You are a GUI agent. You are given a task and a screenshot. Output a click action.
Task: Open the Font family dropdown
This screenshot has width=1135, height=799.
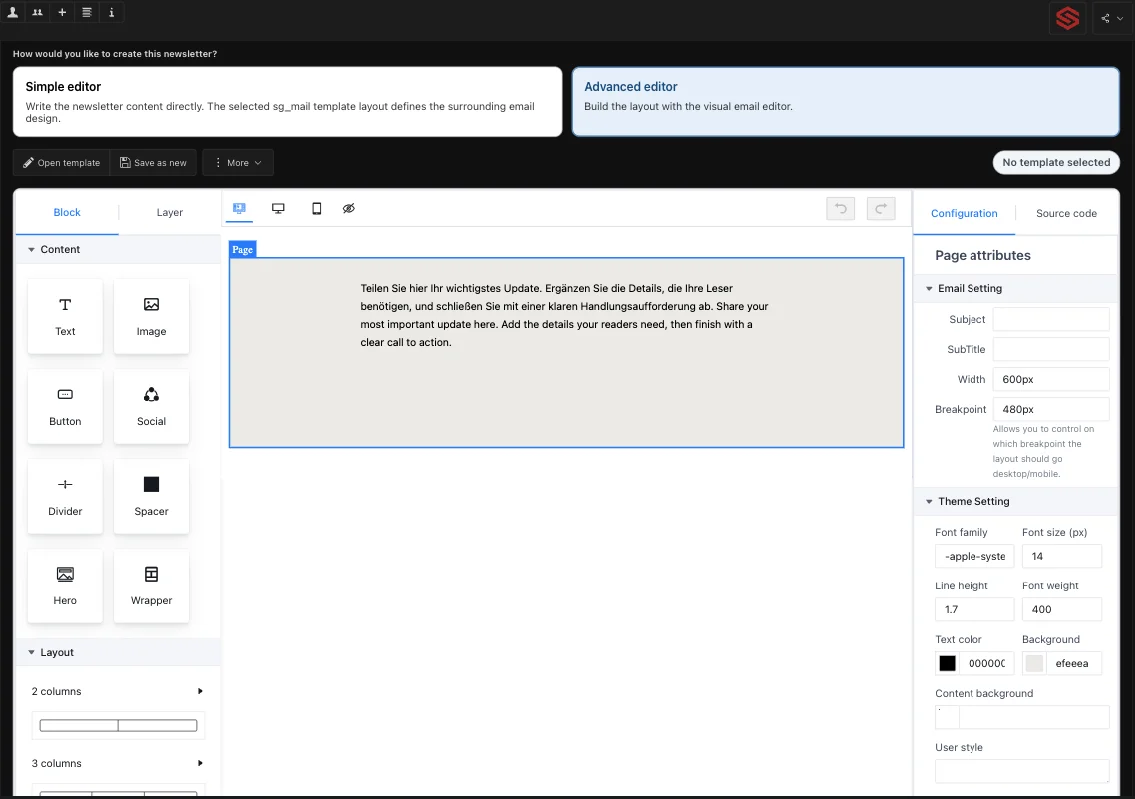[x=974, y=556]
